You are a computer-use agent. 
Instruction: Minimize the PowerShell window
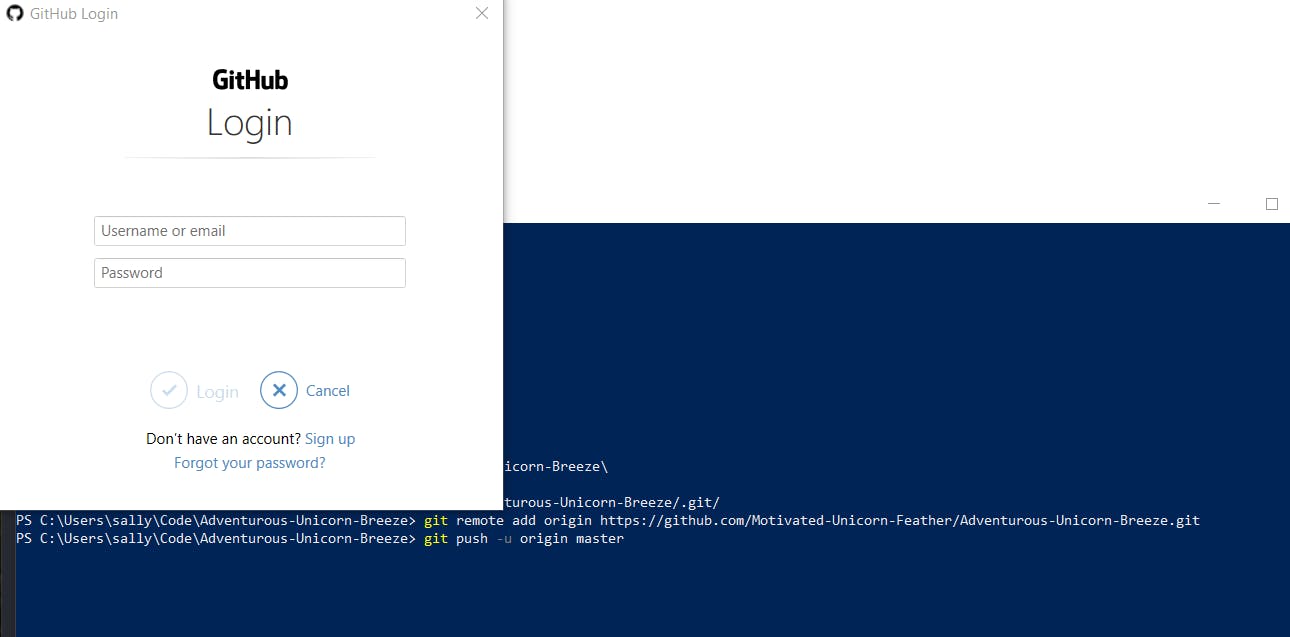coord(1214,203)
